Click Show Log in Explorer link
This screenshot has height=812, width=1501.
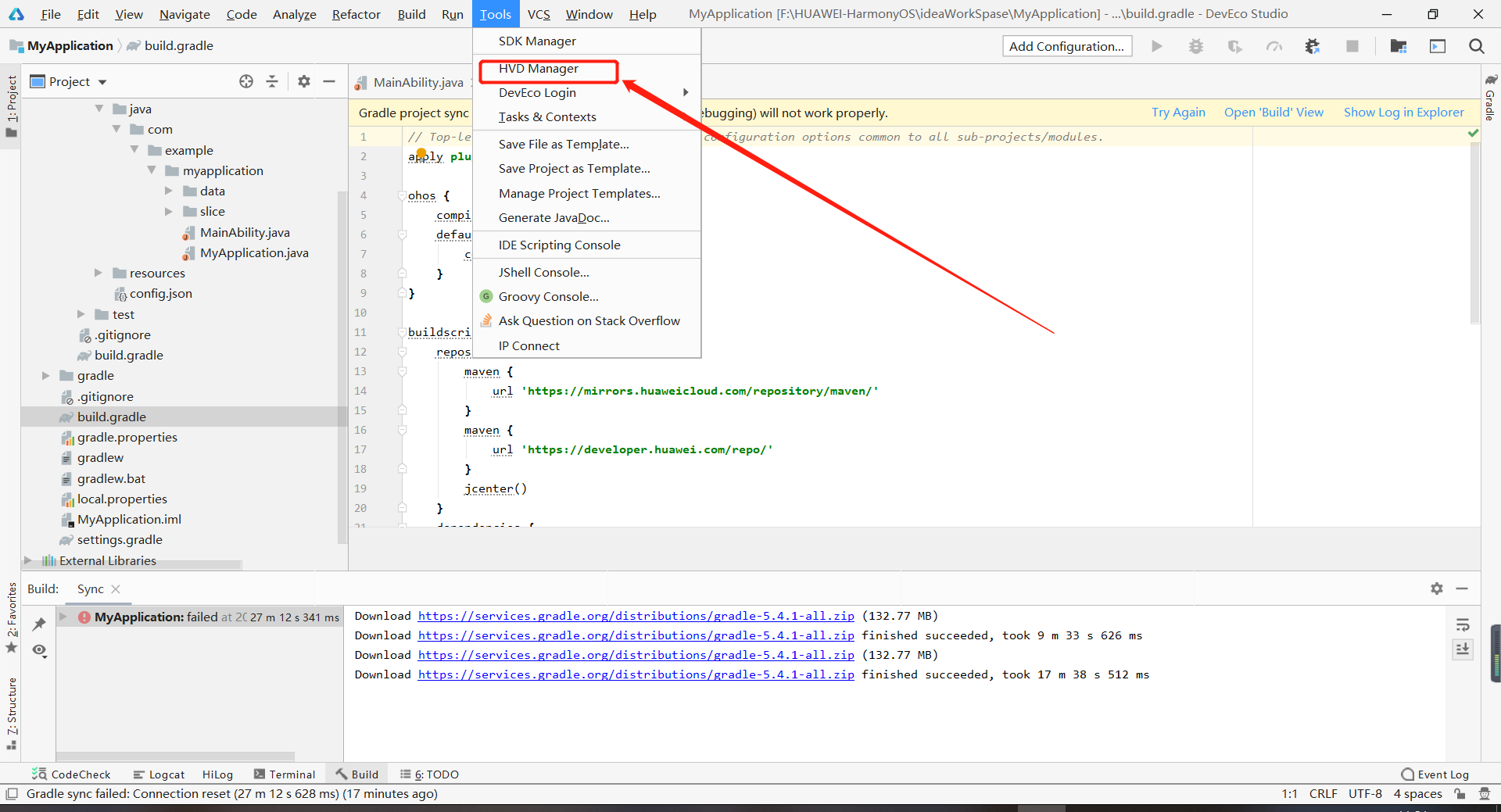click(x=1403, y=113)
